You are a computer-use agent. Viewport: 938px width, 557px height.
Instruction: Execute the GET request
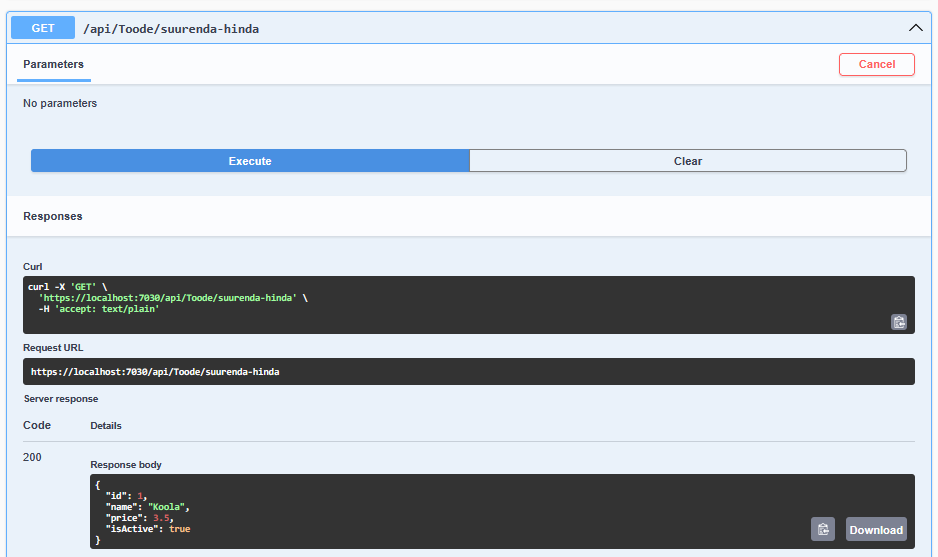click(x=250, y=161)
